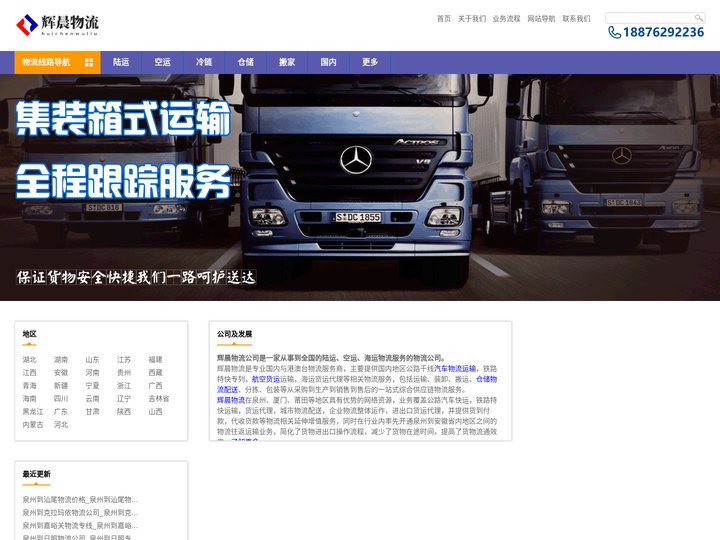The width and height of the screenshot is (720, 540).
Task: Choose region 黑龙江
Action: click(x=33, y=411)
